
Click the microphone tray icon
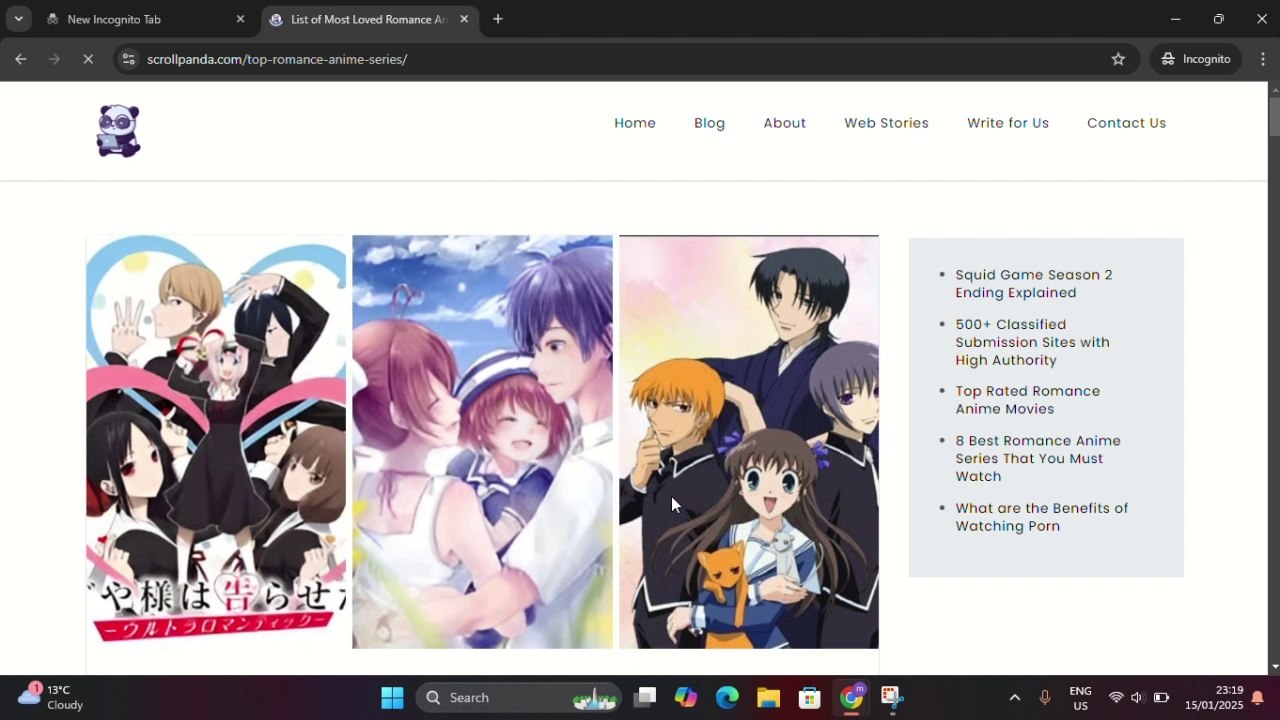point(1045,698)
